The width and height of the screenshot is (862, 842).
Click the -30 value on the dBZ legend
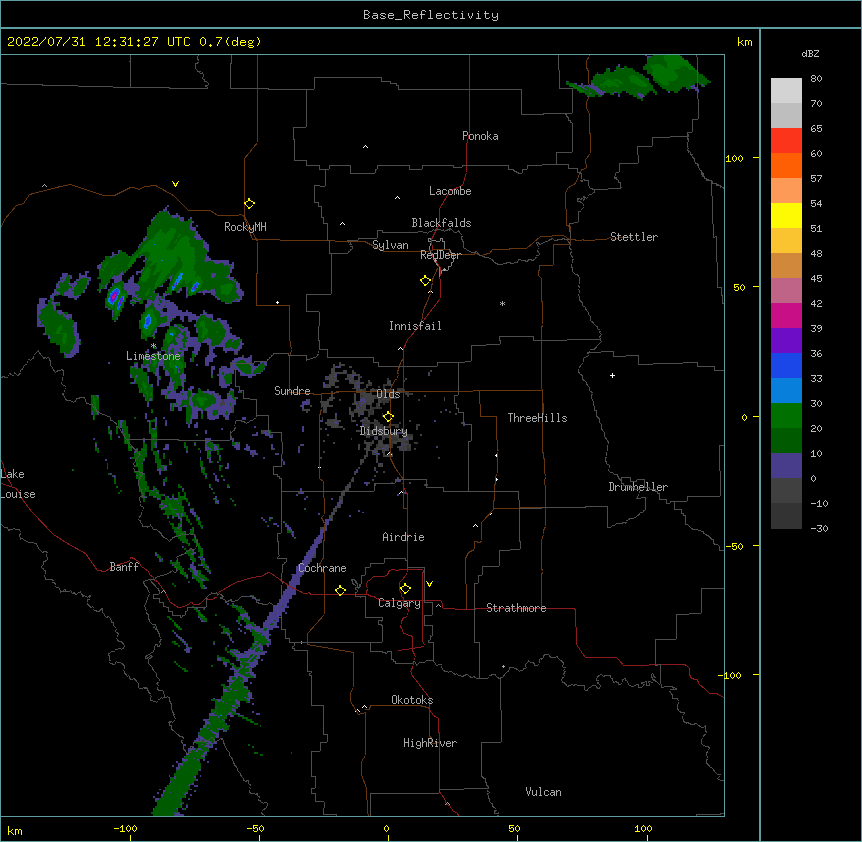[819, 528]
